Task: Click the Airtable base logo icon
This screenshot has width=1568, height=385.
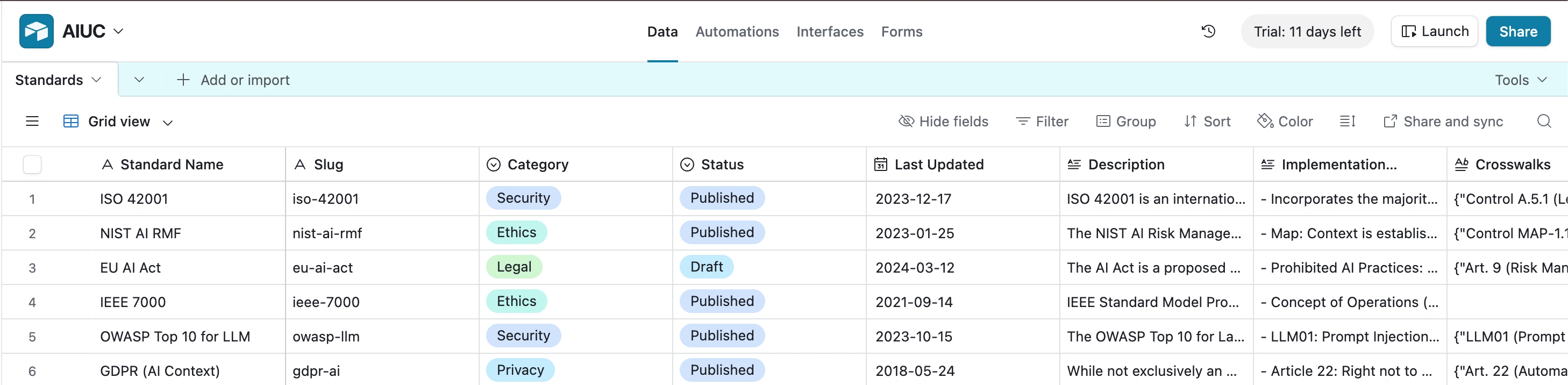Action: tap(37, 31)
